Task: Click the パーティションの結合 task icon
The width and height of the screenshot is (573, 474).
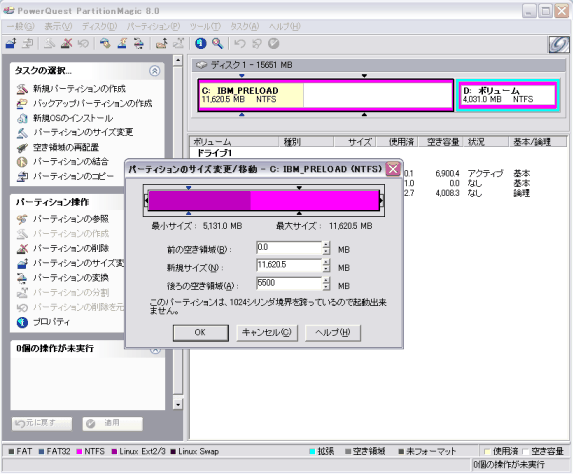Action: click(x=22, y=162)
